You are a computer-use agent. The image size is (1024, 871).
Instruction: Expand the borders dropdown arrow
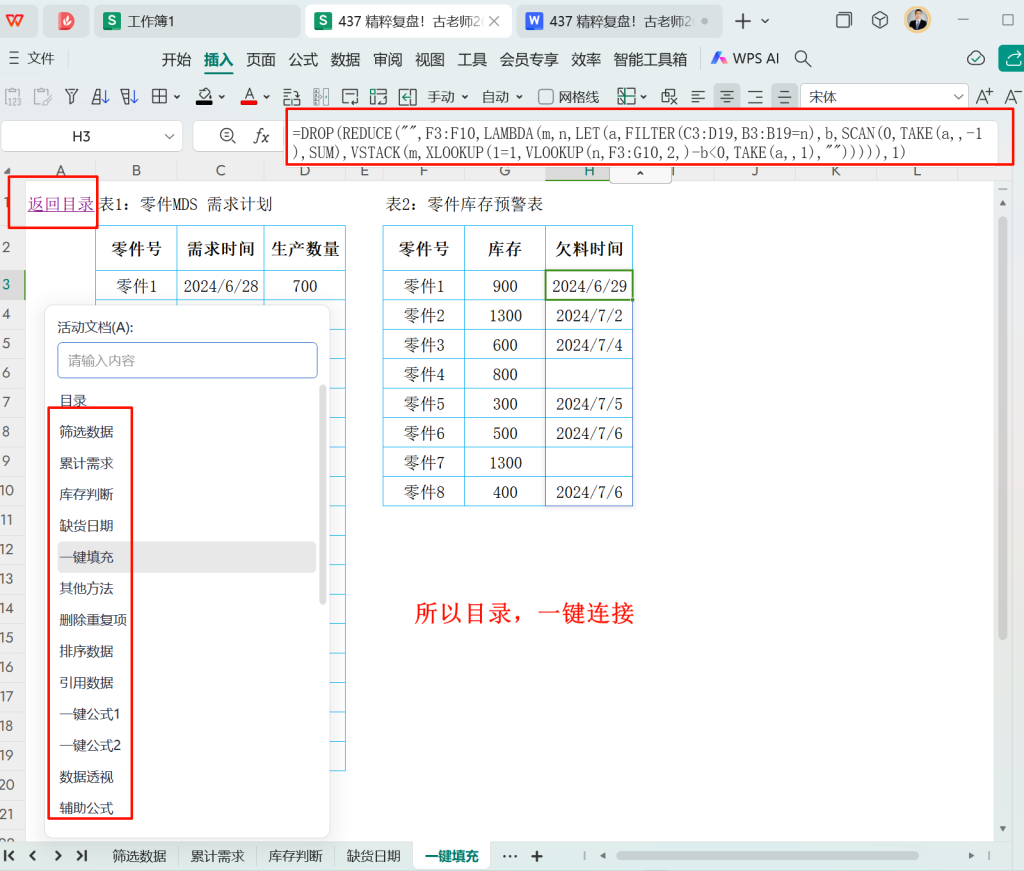coord(177,97)
